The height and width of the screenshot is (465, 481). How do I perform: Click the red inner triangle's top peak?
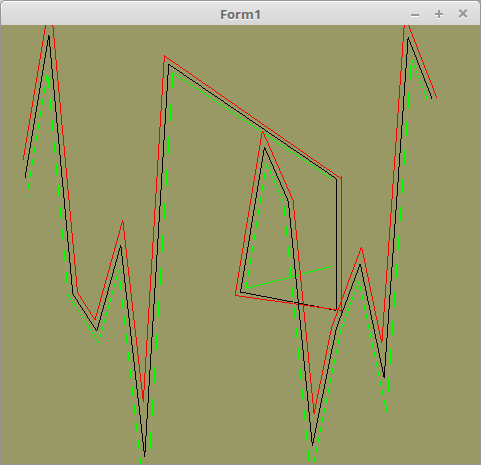tap(263, 132)
